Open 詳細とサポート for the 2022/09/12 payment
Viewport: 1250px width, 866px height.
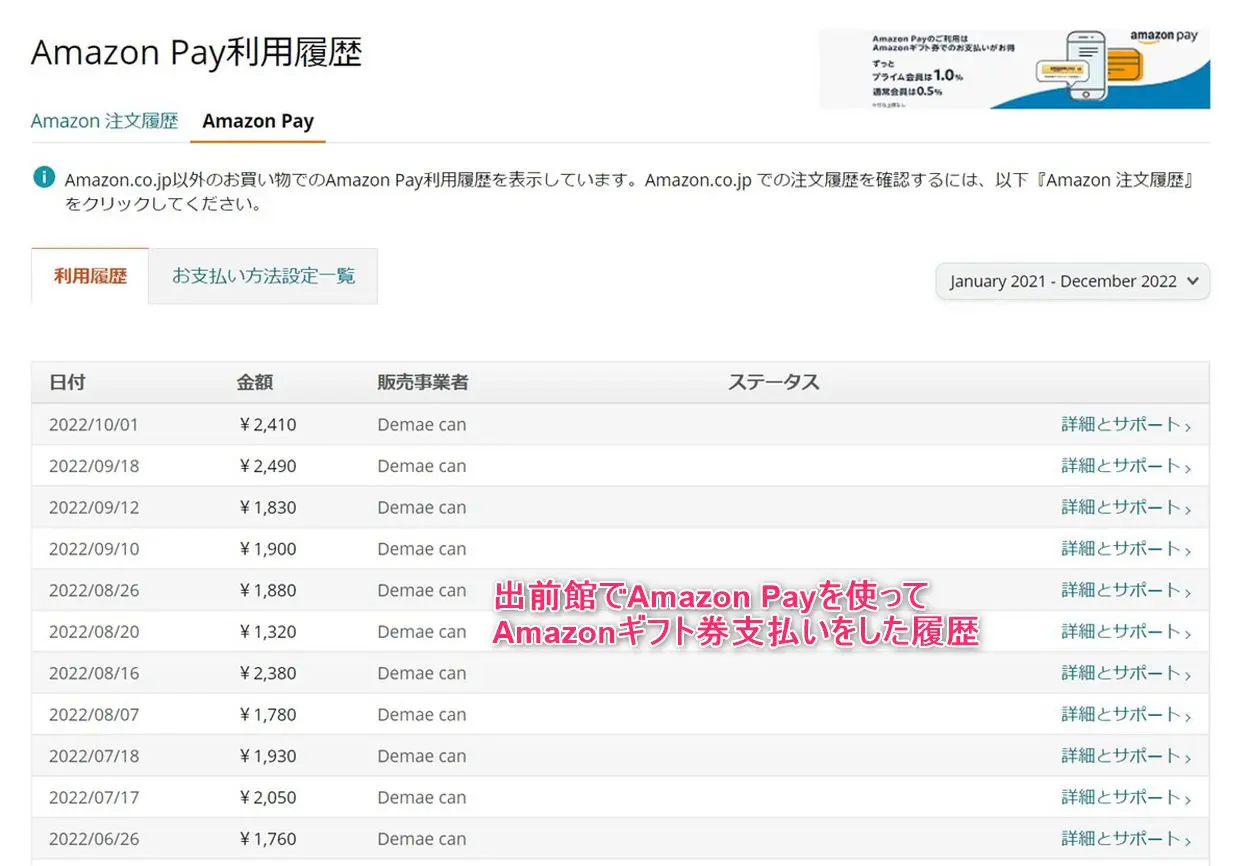tap(1126, 508)
